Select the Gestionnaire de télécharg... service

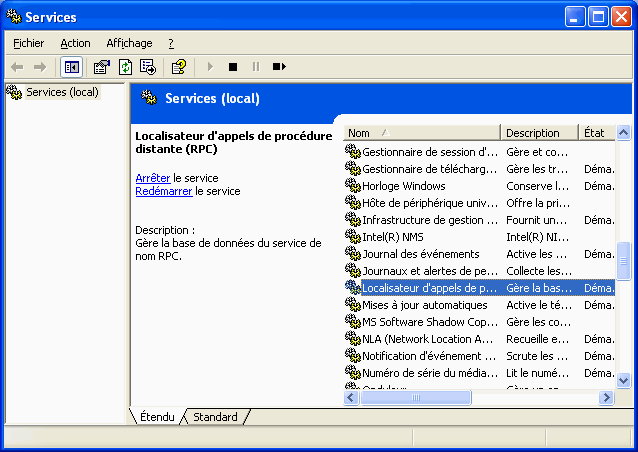pyautogui.click(x=480, y=169)
